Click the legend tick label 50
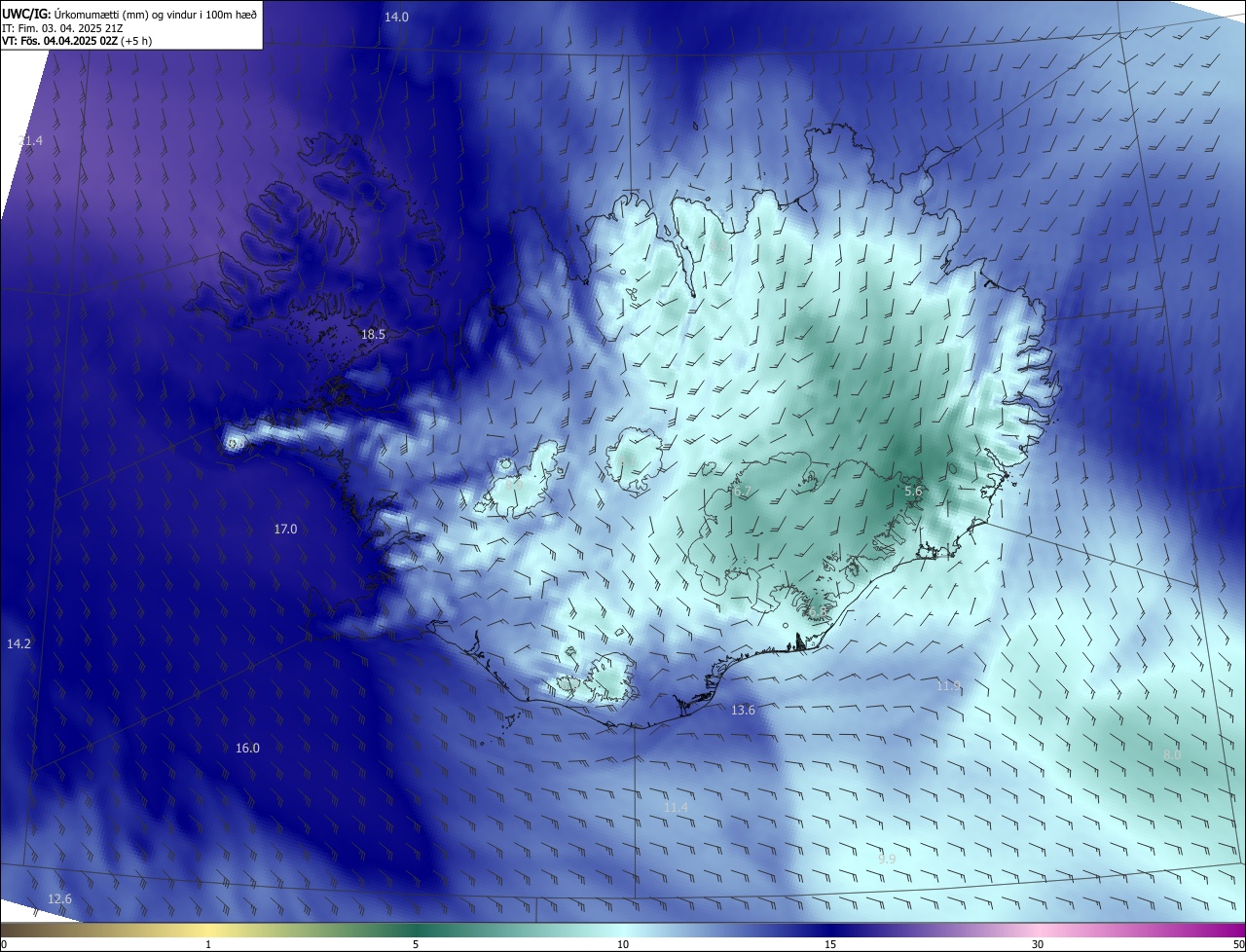Image resolution: width=1246 pixels, height=952 pixels. 1238,944
